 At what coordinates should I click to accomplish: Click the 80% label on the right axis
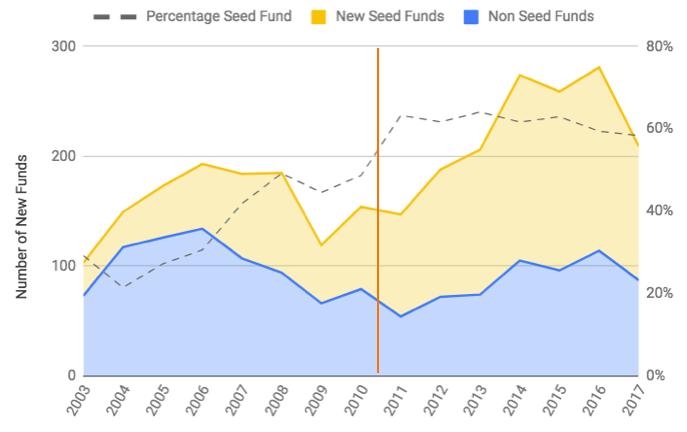coord(658,47)
